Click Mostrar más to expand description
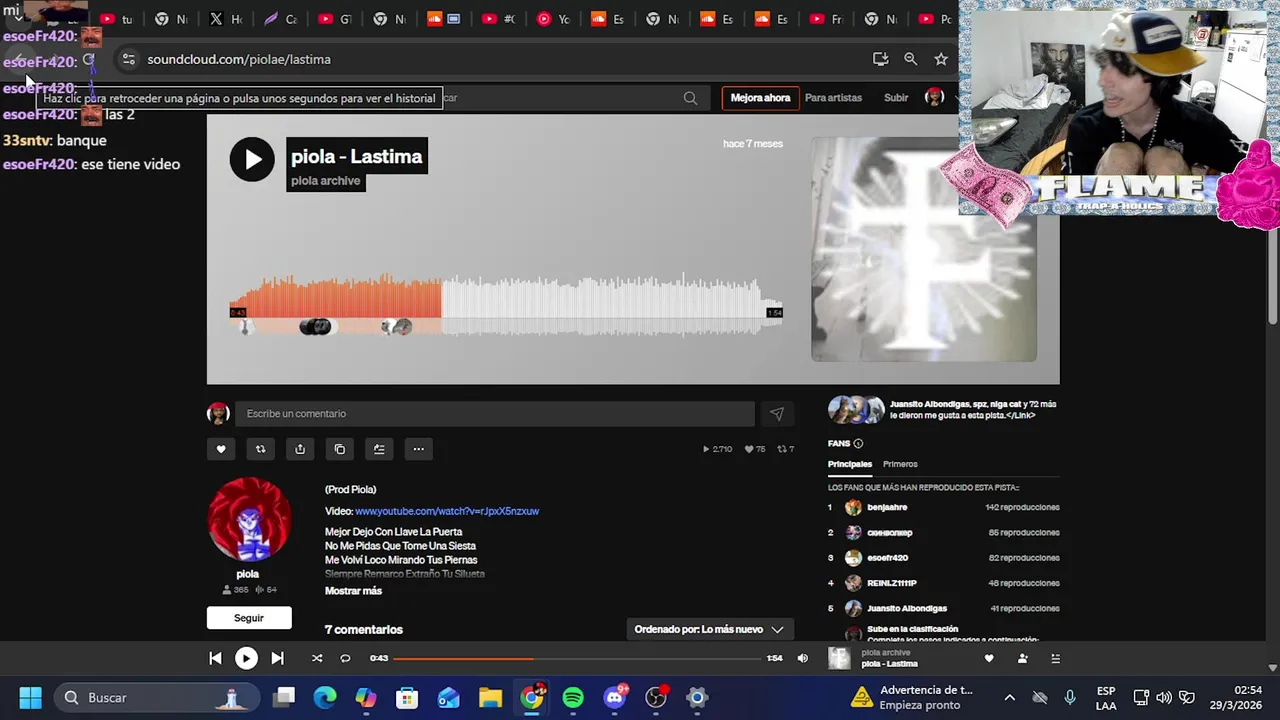The image size is (1280, 720). point(353,591)
